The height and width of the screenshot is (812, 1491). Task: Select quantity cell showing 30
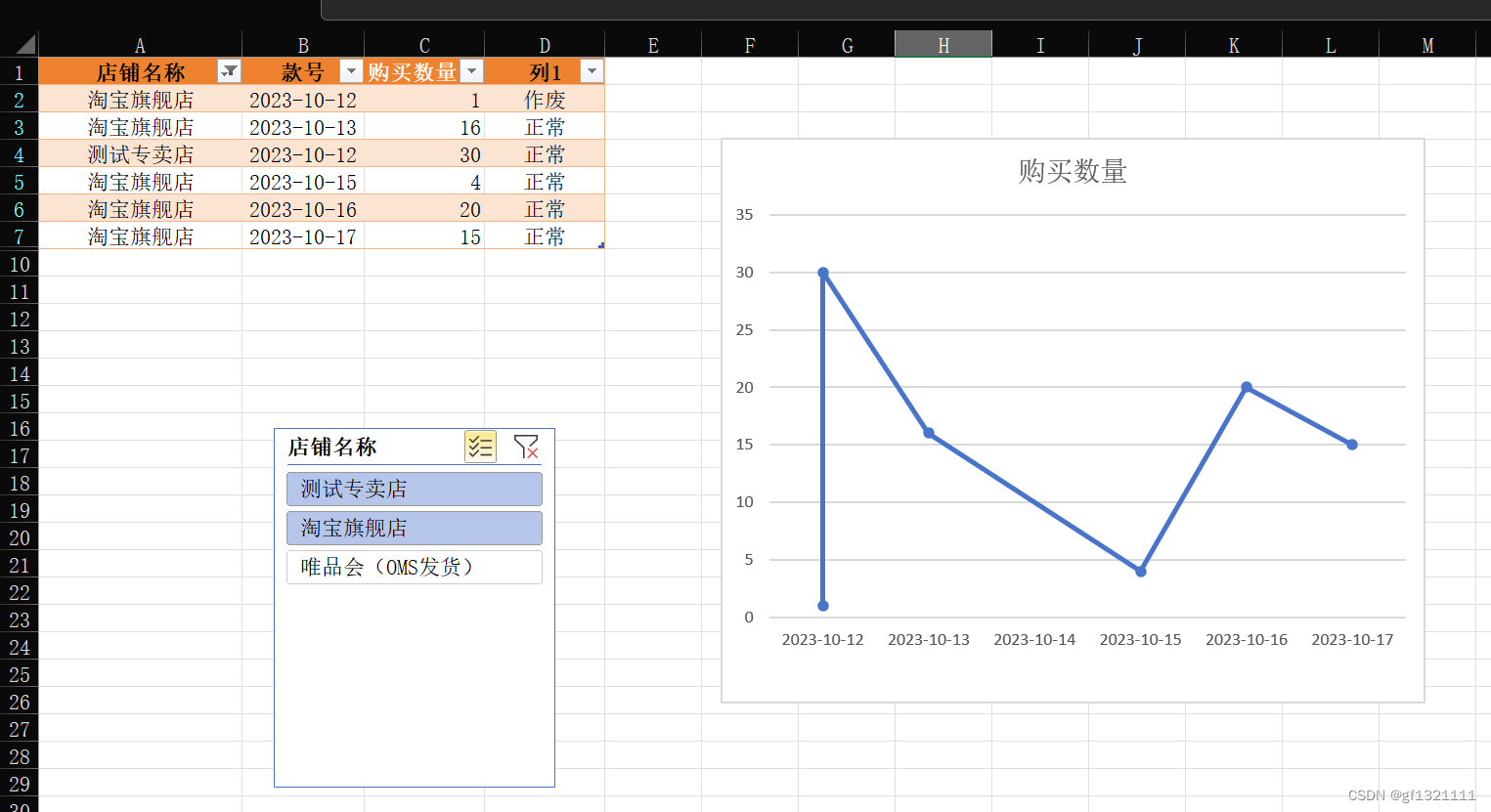[424, 154]
